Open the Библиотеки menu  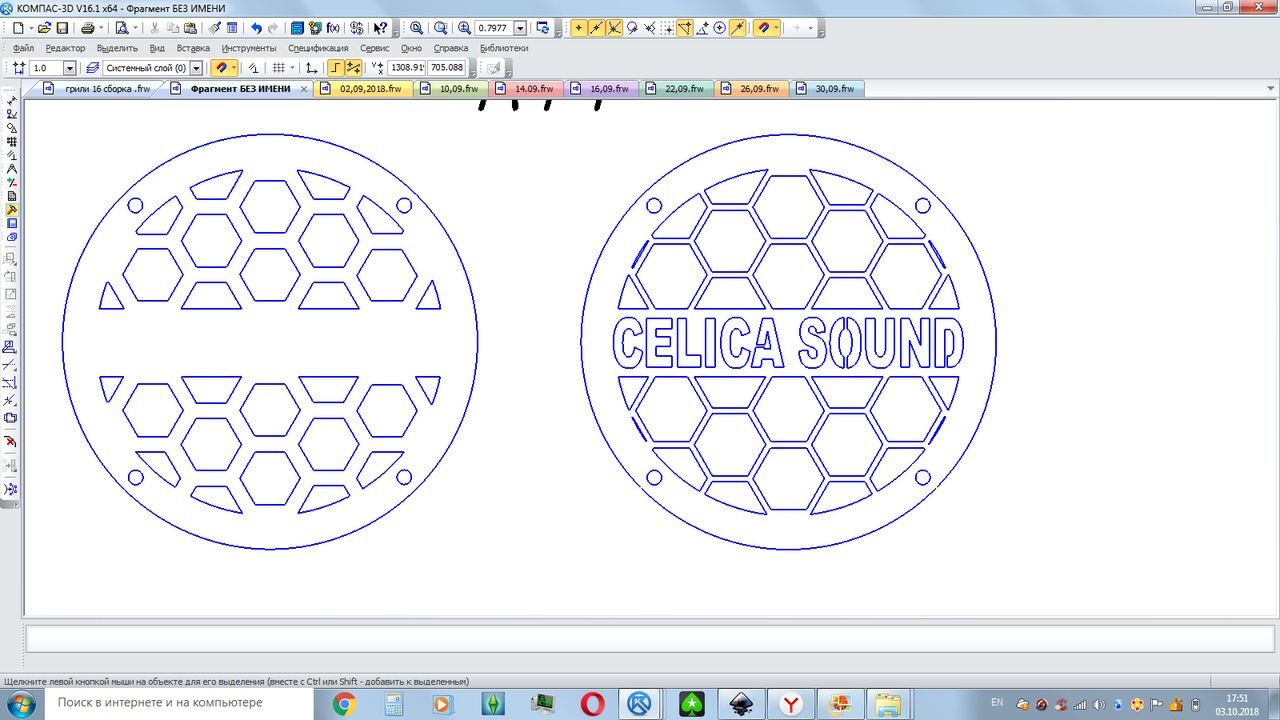tap(504, 48)
